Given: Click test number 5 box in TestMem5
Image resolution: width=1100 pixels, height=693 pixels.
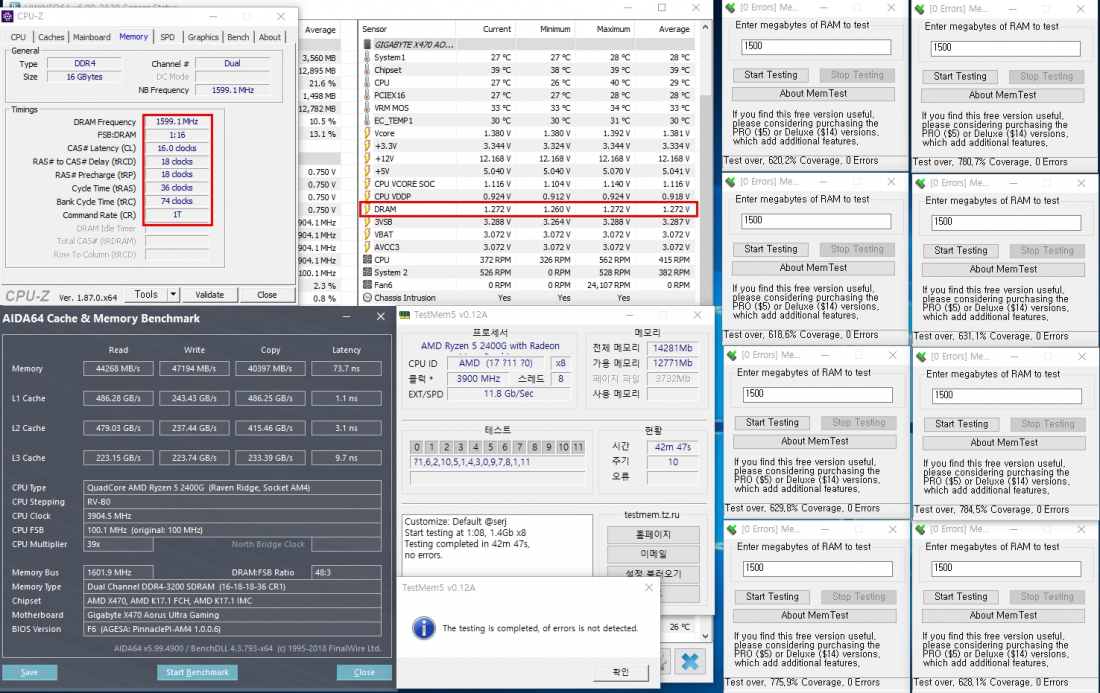Looking at the screenshot, I should point(490,447).
